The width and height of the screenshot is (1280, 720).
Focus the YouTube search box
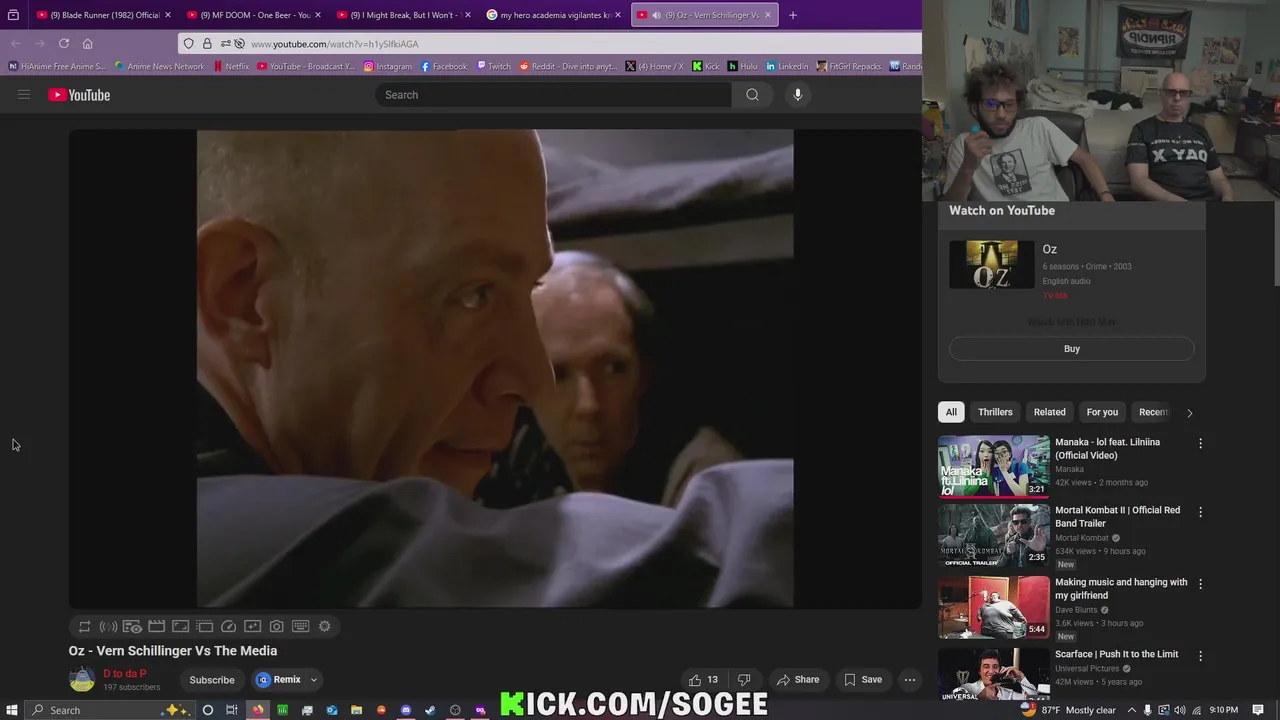pos(553,95)
